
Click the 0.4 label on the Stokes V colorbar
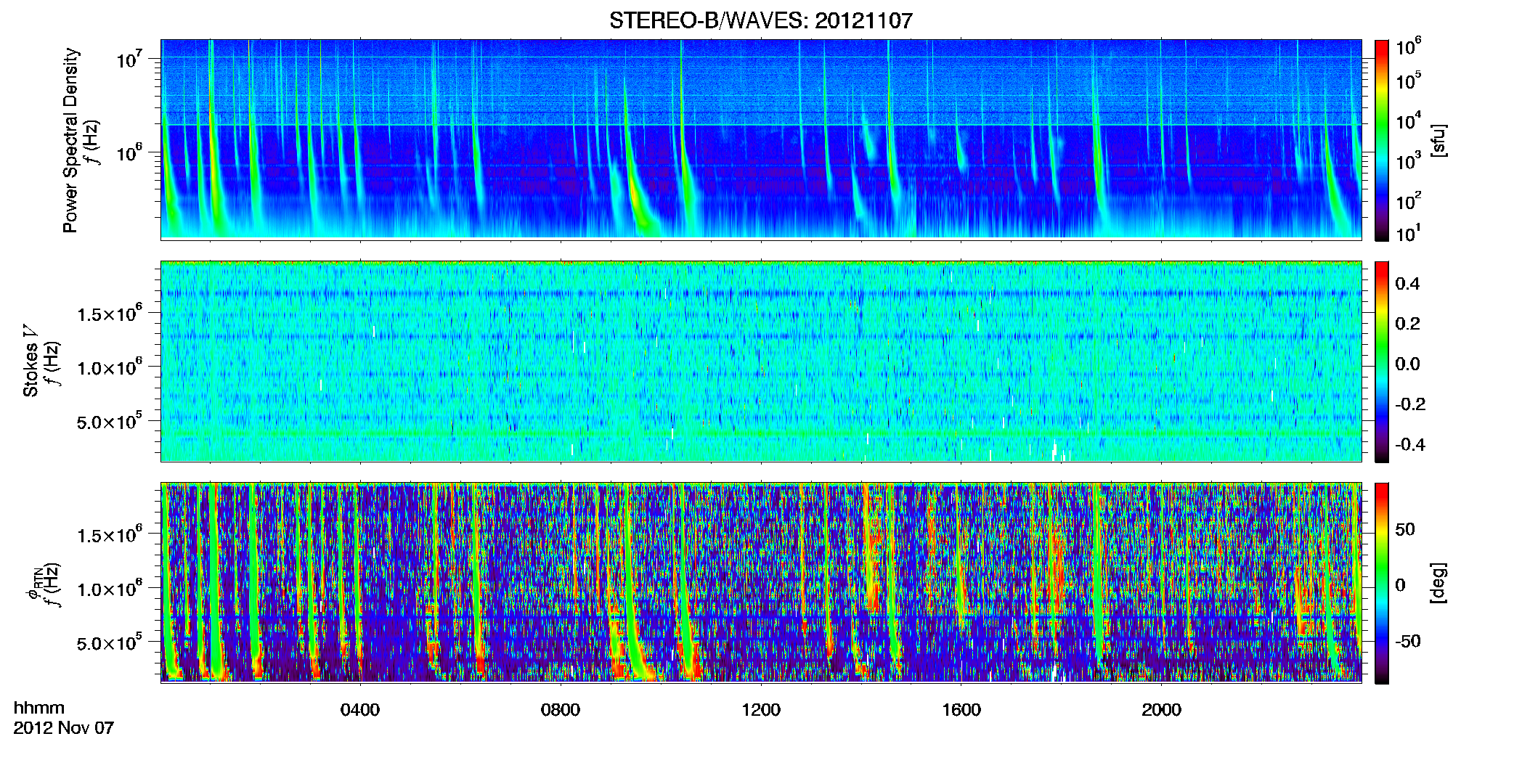point(1408,284)
